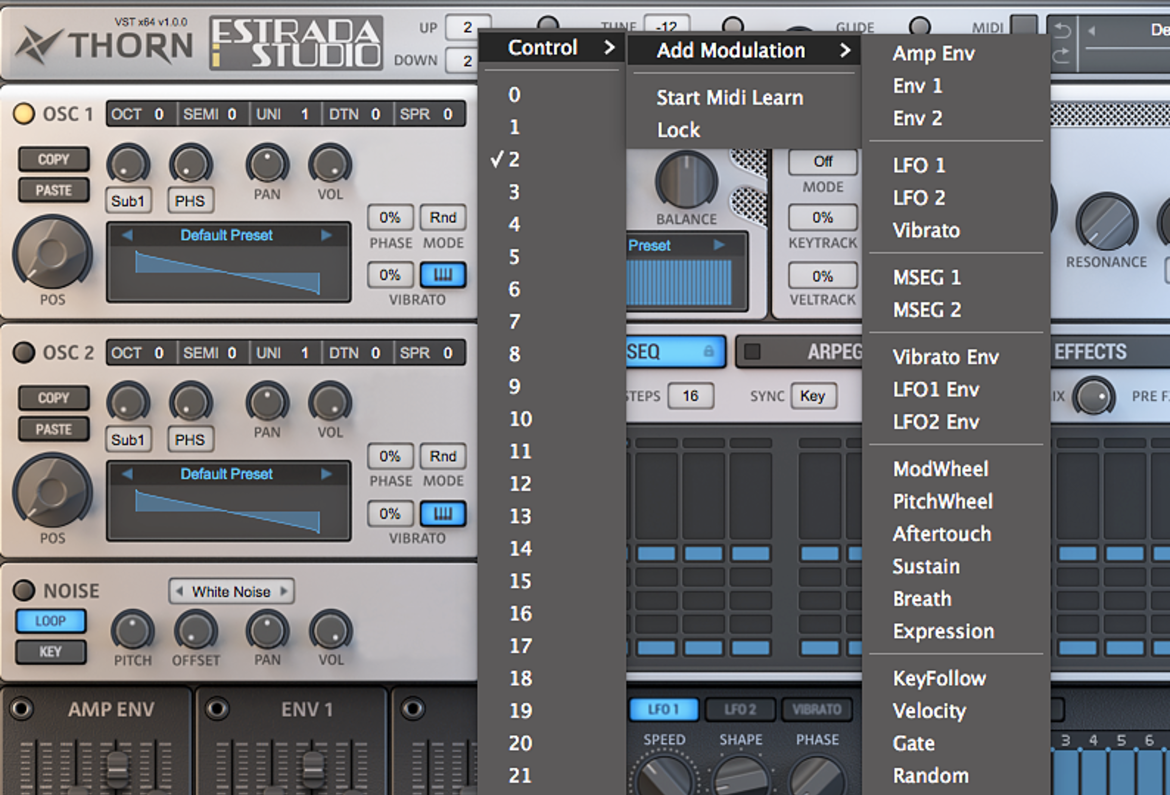Click OSC 2 PHS button
This screenshot has height=795, width=1170.
[190, 440]
